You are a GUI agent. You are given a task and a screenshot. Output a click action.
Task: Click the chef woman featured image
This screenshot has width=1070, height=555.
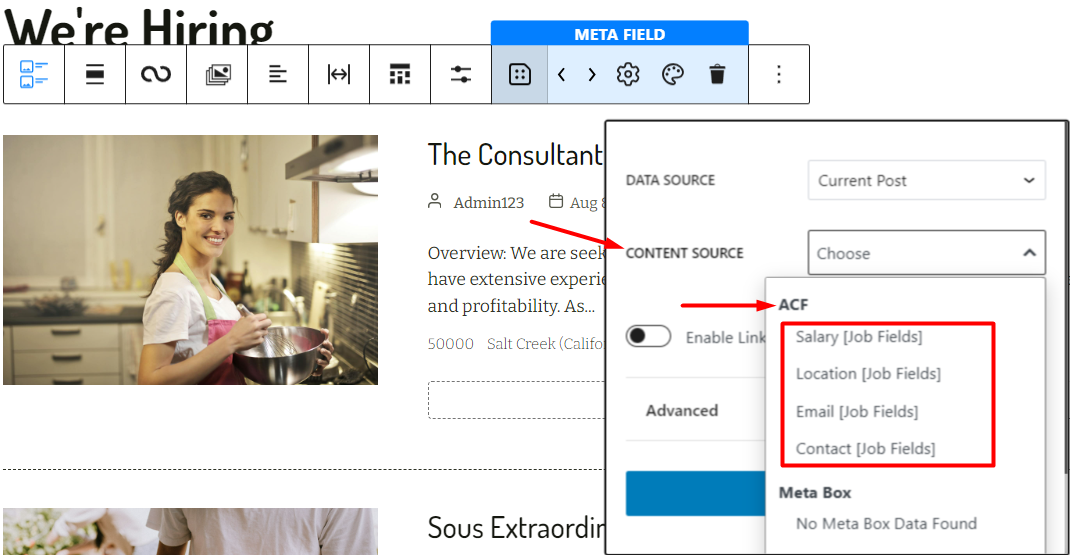(190, 259)
